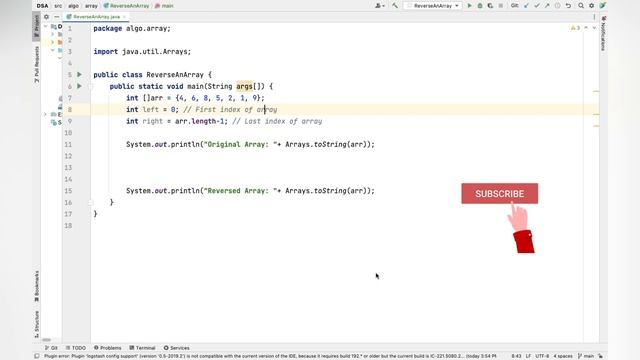Update project using Git blue arrow
Image resolution: width=640 pixels, height=360 pixels.
526,6
